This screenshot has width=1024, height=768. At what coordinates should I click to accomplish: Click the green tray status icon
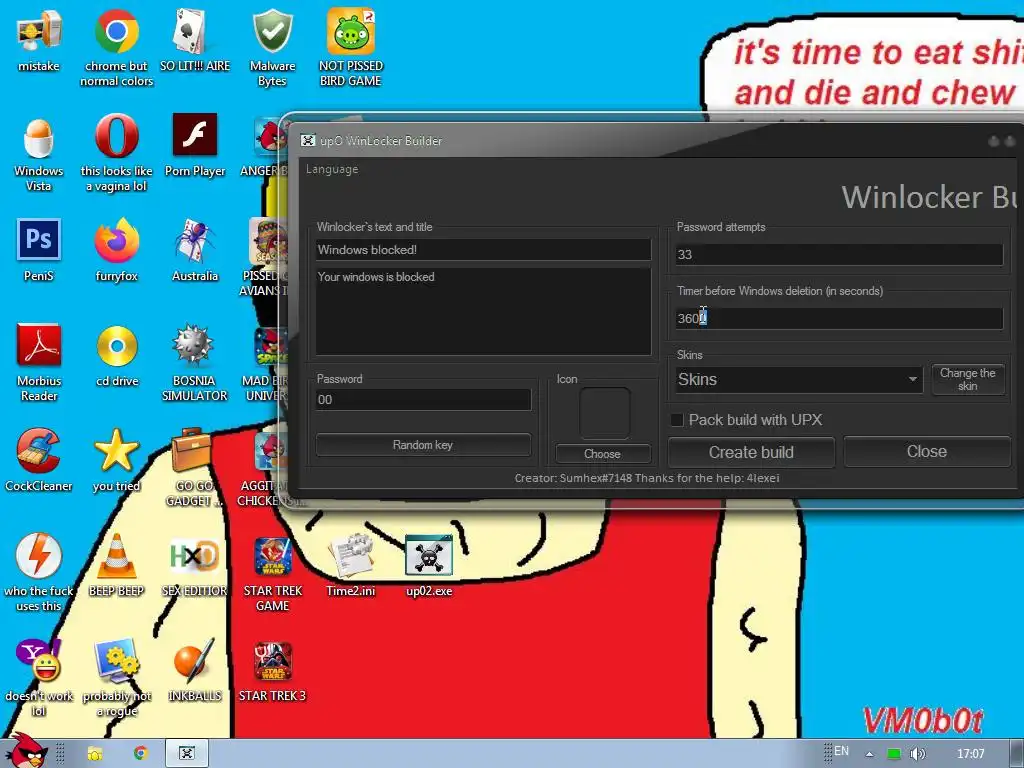(x=894, y=754)
